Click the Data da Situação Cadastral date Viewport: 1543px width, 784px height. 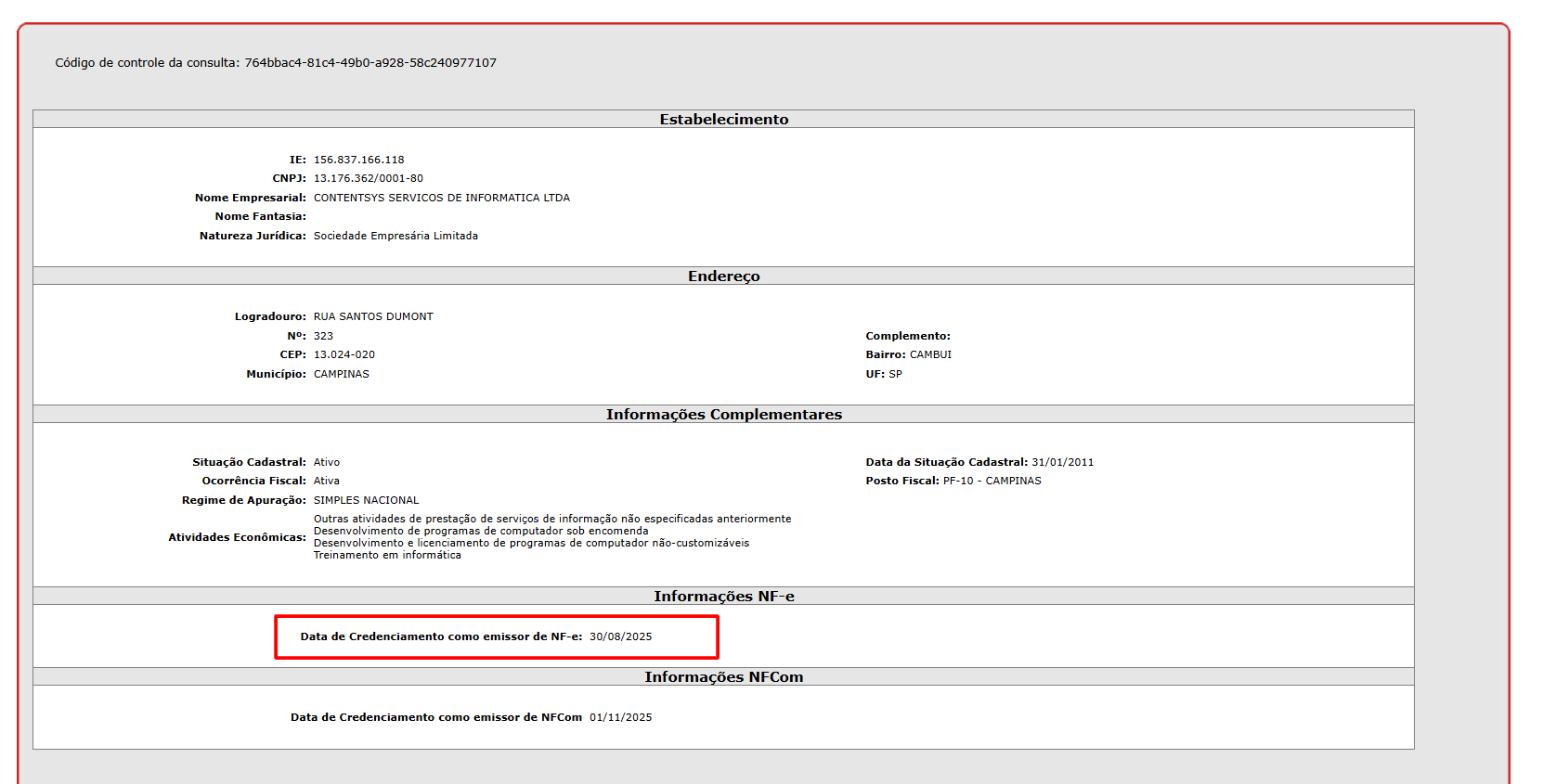tap(1062, 462)
